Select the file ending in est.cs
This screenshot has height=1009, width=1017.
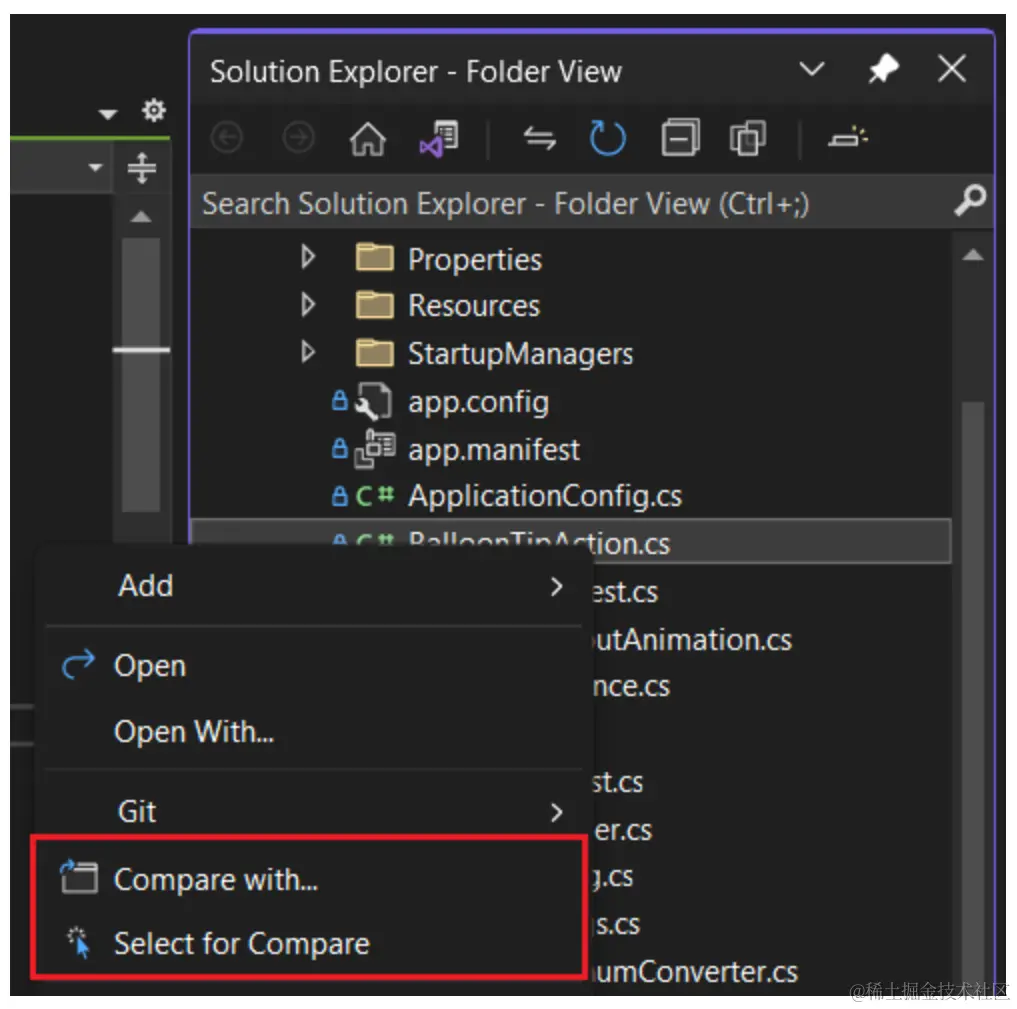pos(625,592)
